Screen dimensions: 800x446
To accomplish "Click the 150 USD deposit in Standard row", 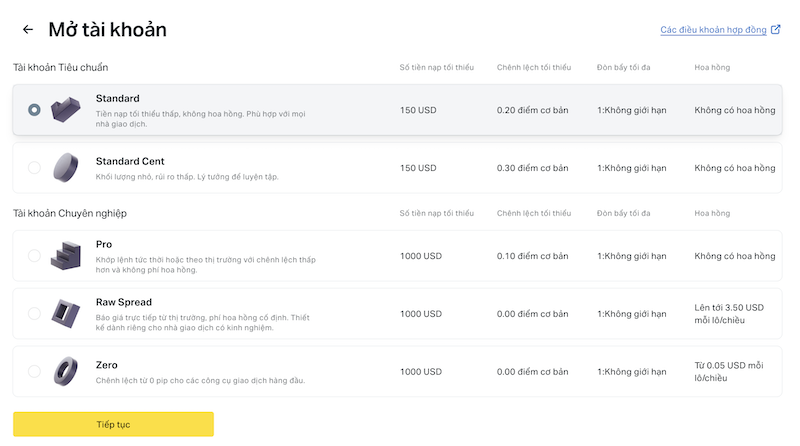I will (418, 110).
